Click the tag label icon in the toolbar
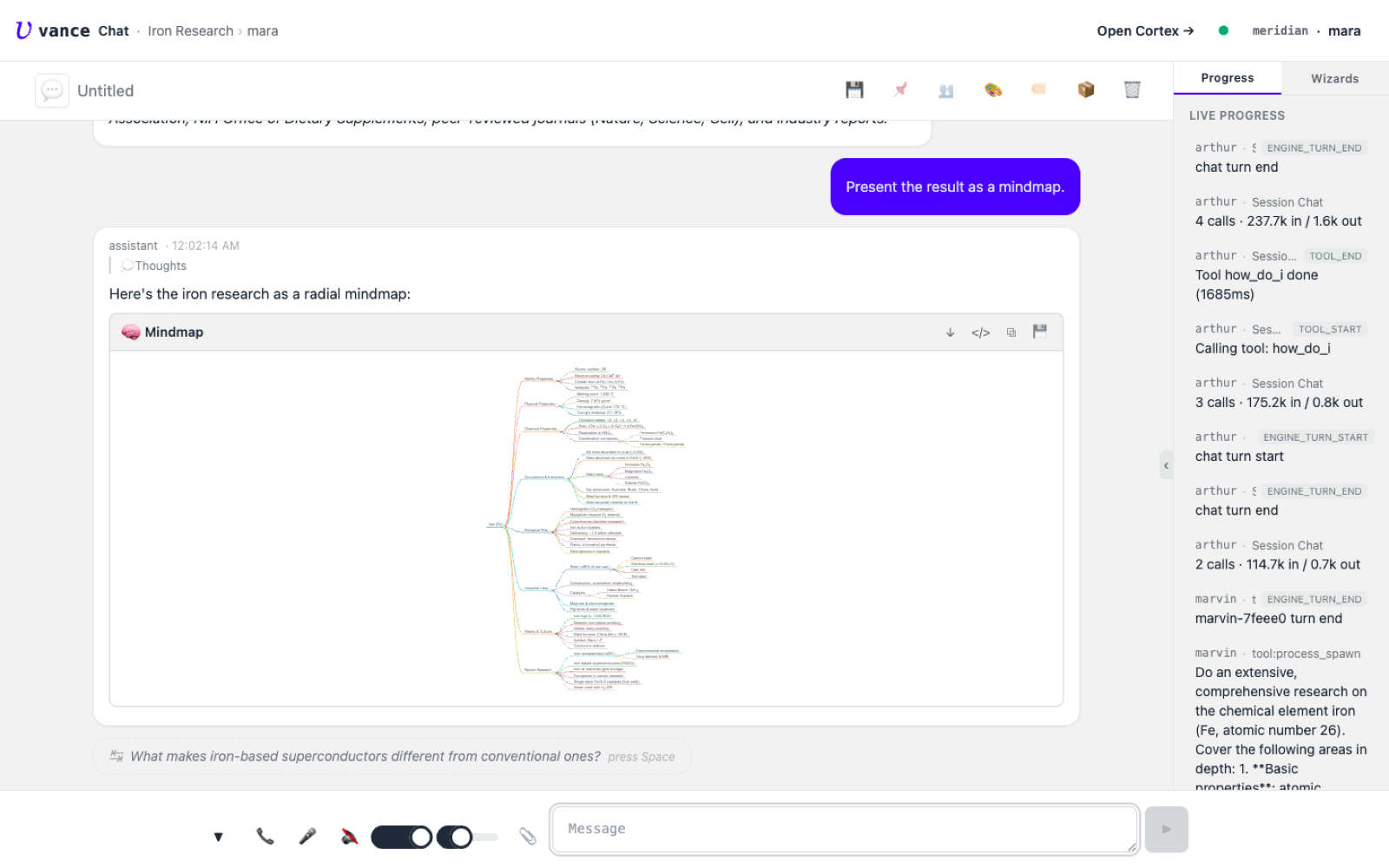This screenshot has height=868, width=1389. point(1039,89)
